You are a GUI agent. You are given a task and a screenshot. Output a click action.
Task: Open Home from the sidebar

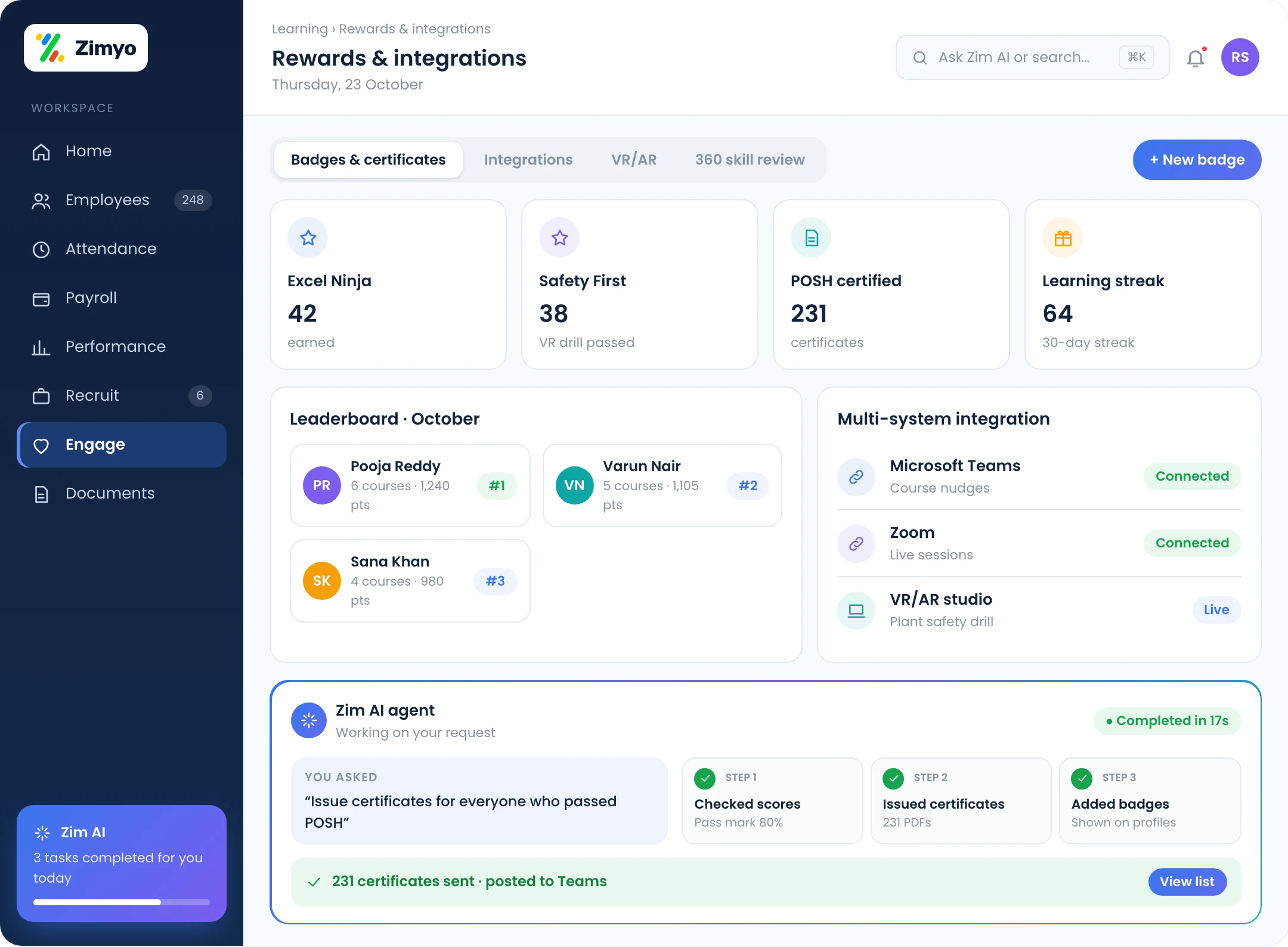122,151
